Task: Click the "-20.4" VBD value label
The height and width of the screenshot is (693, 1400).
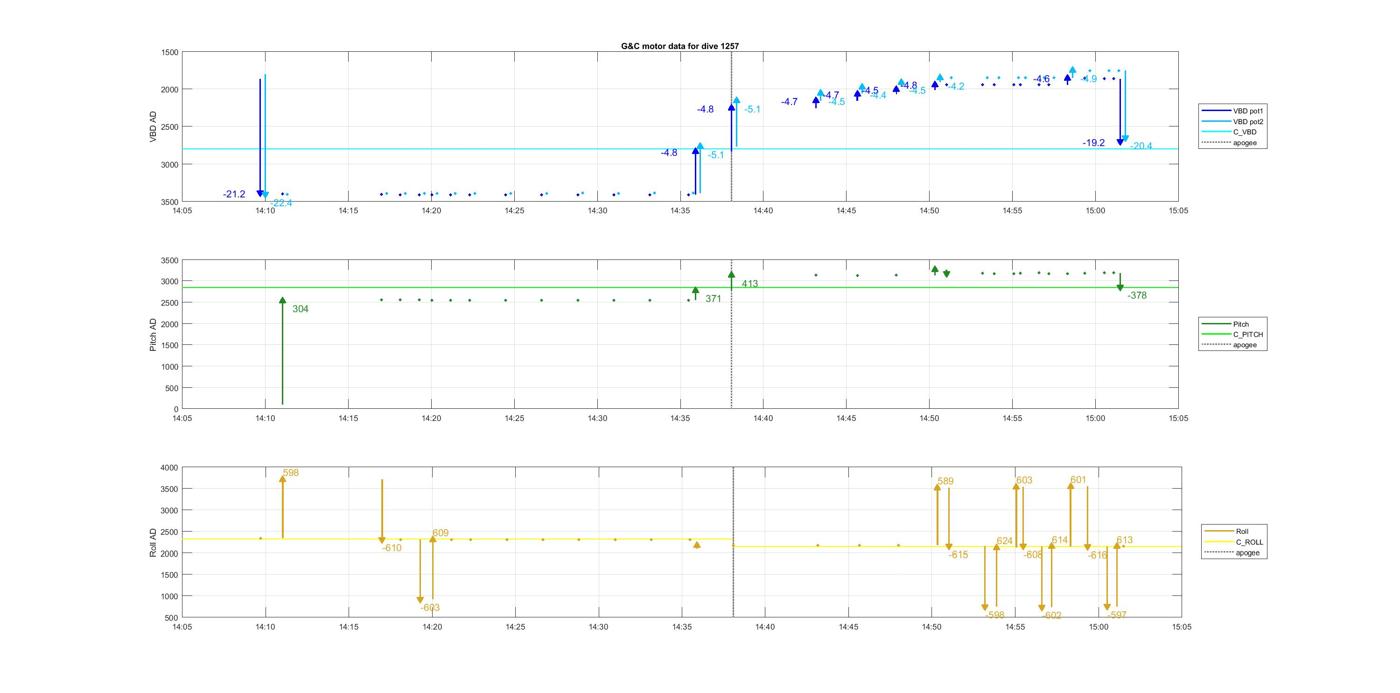Action: click(1141, 146)
